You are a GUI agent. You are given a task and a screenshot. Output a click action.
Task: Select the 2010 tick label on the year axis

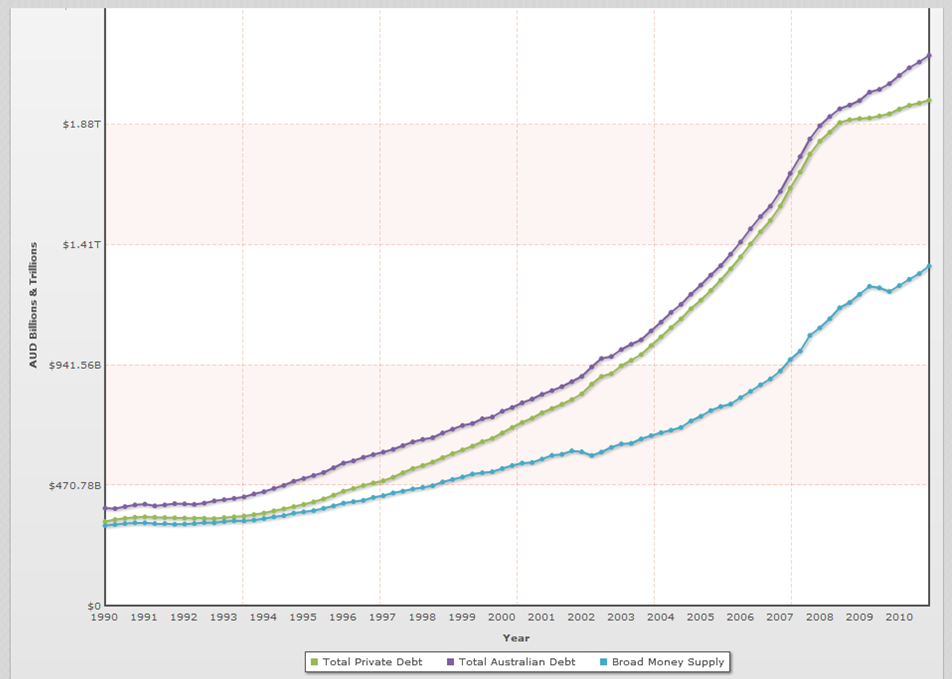pyautogui.click(x=897, y=618)
